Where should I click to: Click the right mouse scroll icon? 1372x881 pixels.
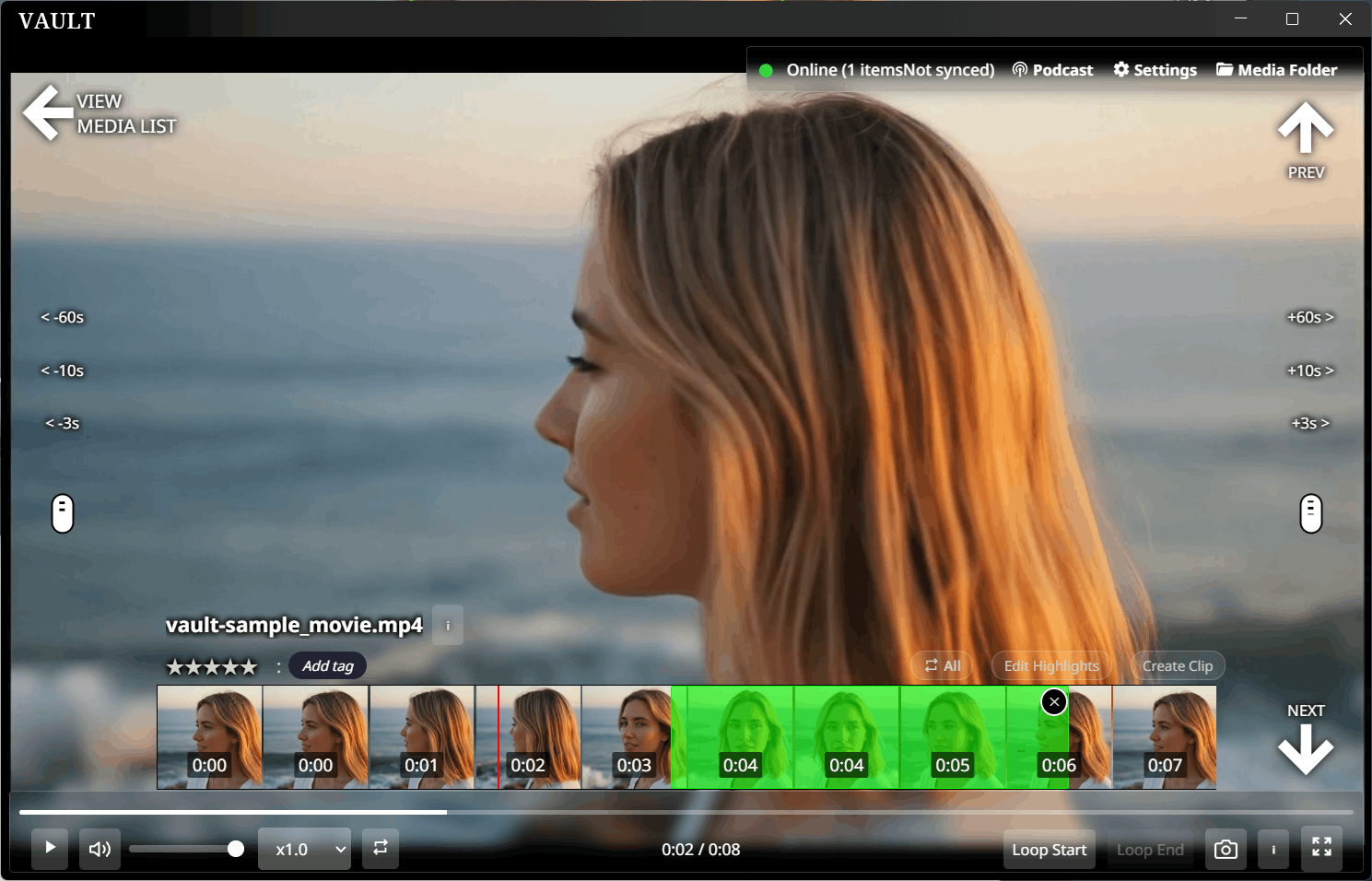1310,513
